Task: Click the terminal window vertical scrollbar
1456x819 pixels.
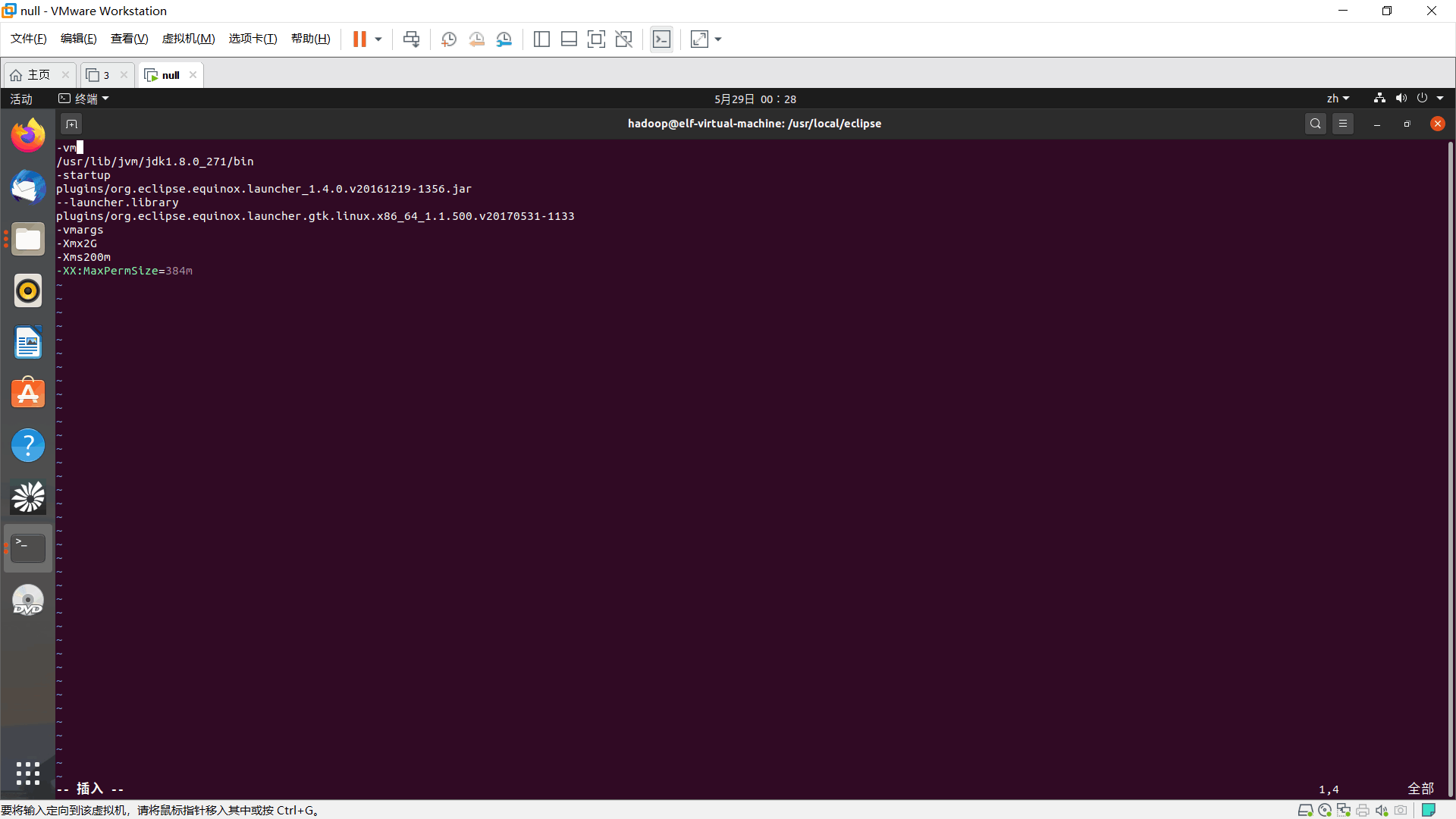Action: coord(1451,469)
